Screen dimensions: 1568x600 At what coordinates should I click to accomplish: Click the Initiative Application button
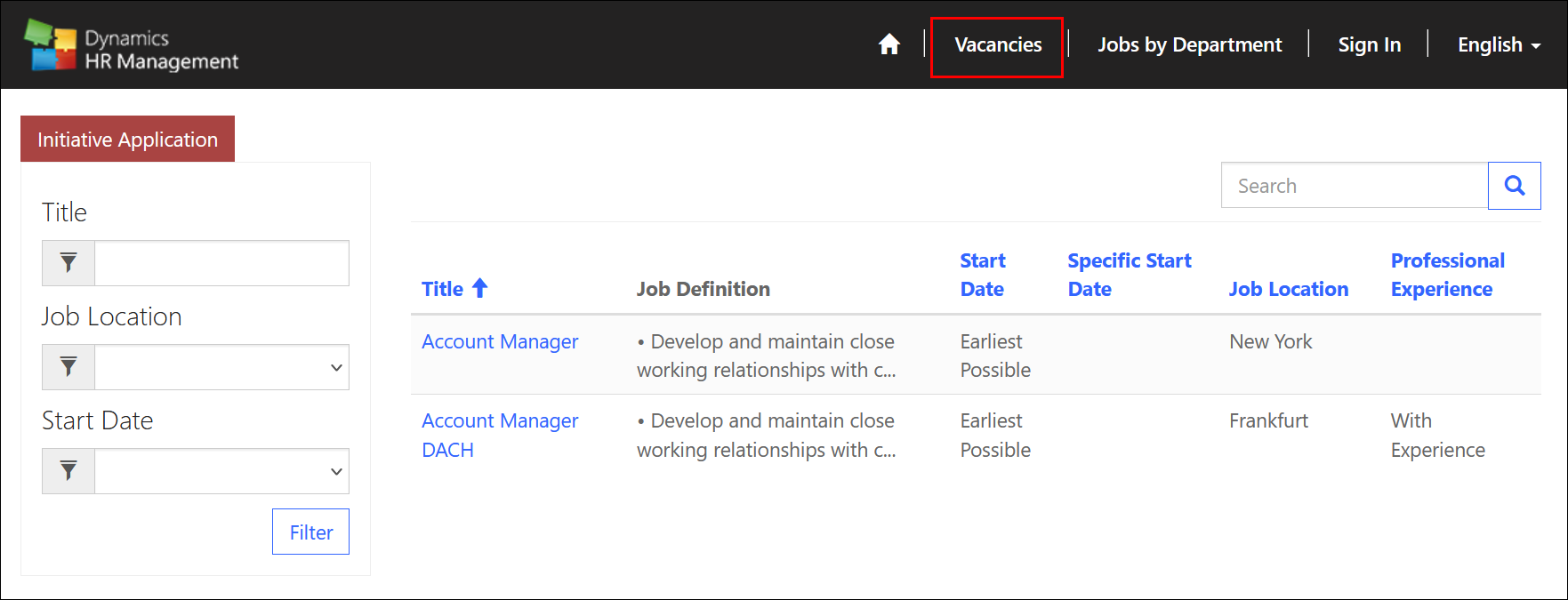pyautogui.click(x=127, y=139)
